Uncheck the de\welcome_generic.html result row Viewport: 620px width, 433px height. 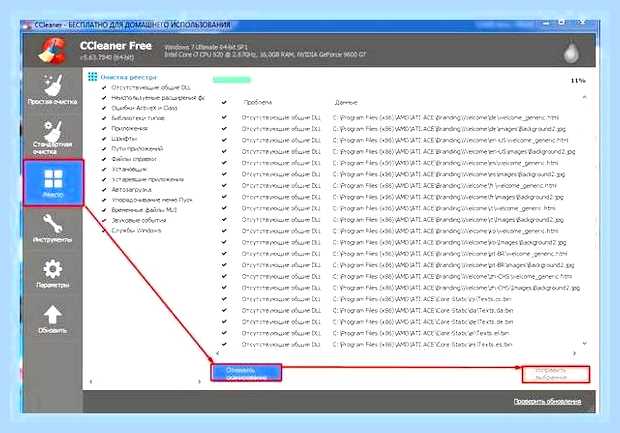(224, 117)
